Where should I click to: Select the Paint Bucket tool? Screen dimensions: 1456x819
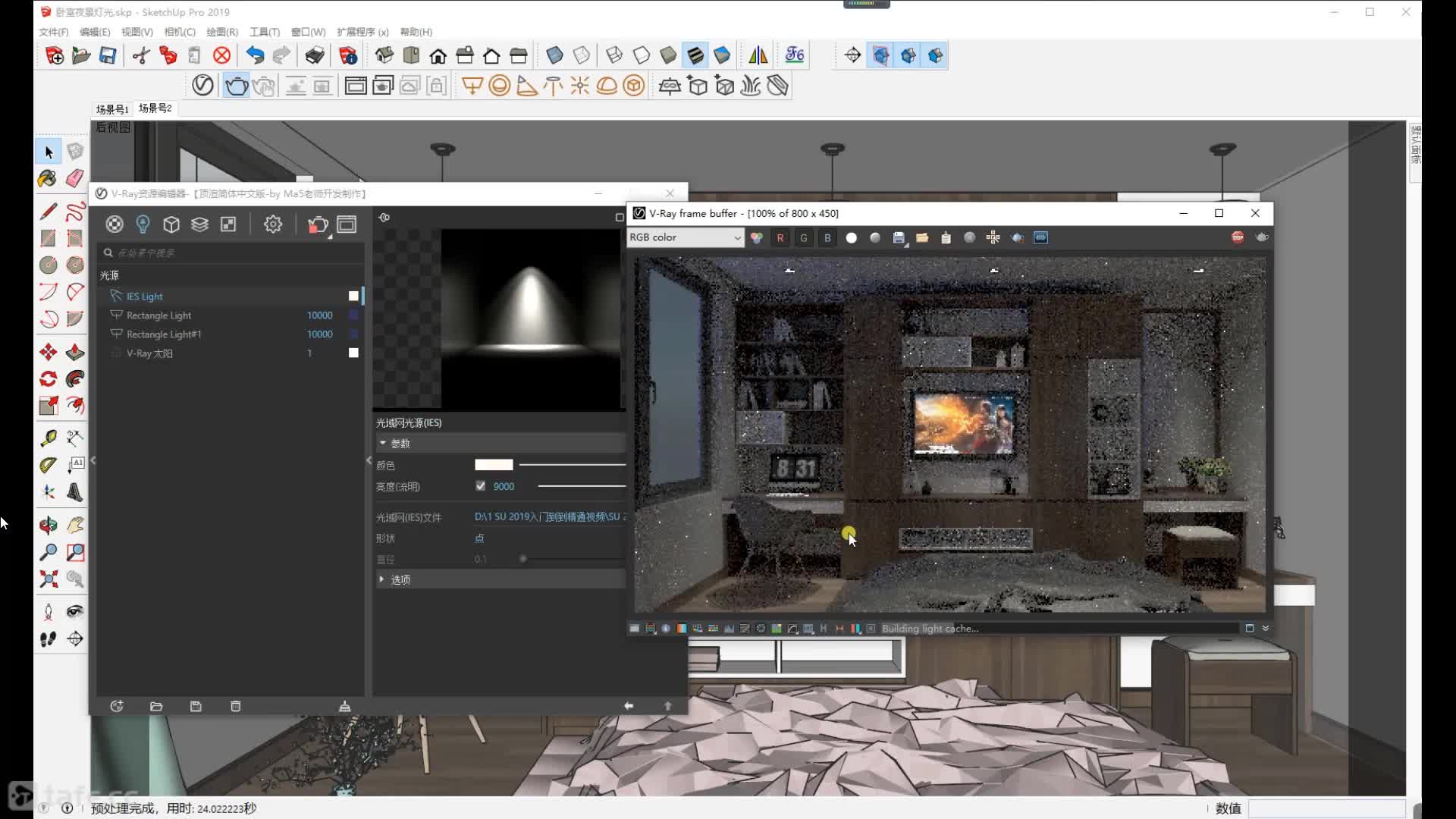point(48,179)
